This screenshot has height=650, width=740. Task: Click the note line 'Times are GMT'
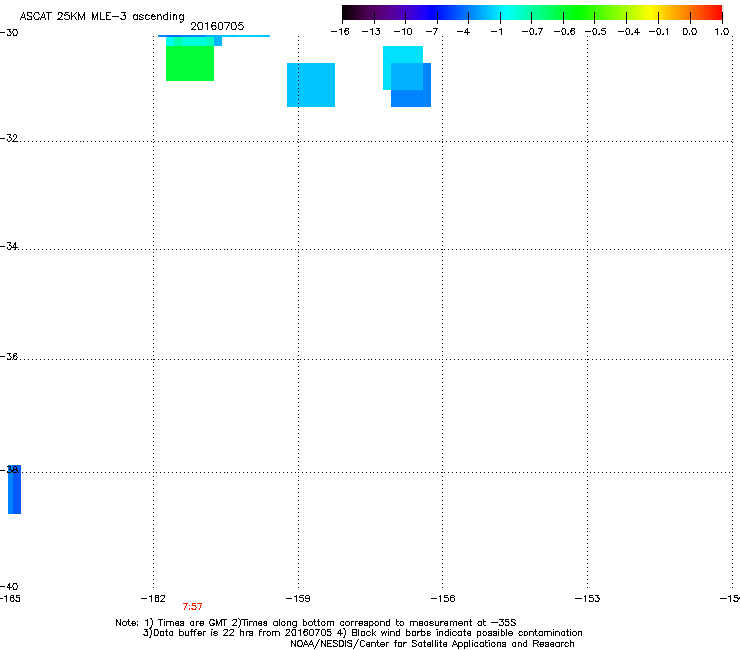(193, 623)
